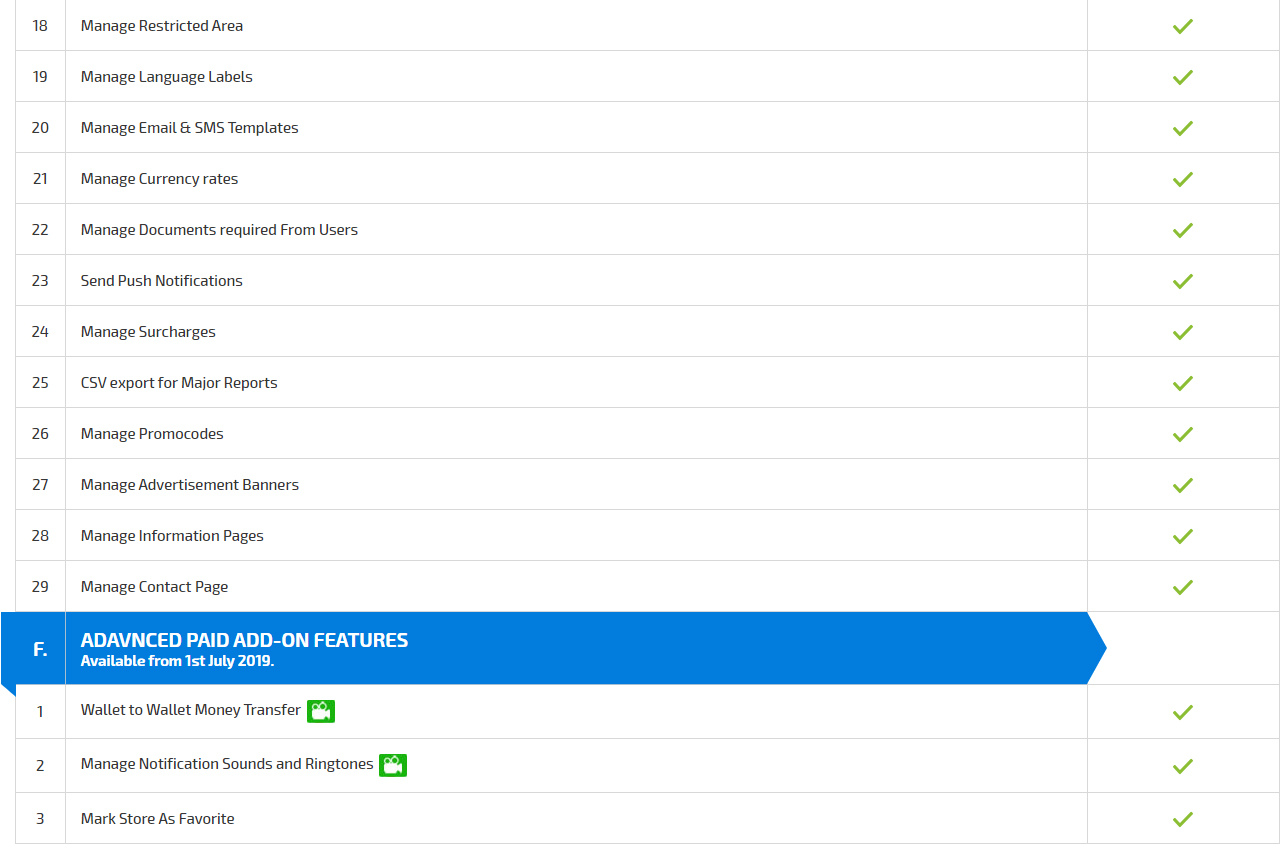Screen dimensions: 1280x844
Task: Click row number 29
Action: click(40, 587)
